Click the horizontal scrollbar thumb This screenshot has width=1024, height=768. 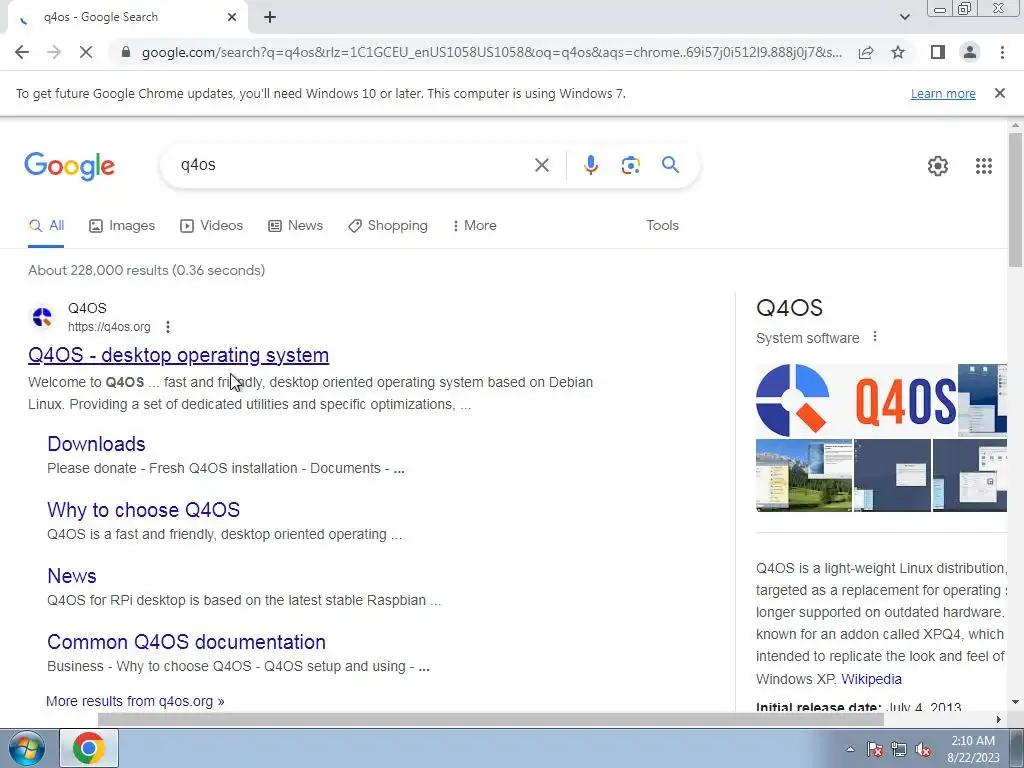click(490, 719)
